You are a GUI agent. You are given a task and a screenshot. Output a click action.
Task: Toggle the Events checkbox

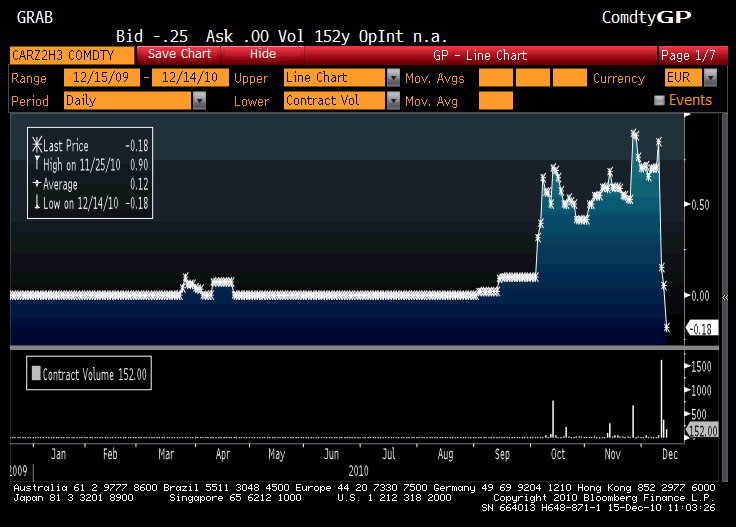point(659,100)
